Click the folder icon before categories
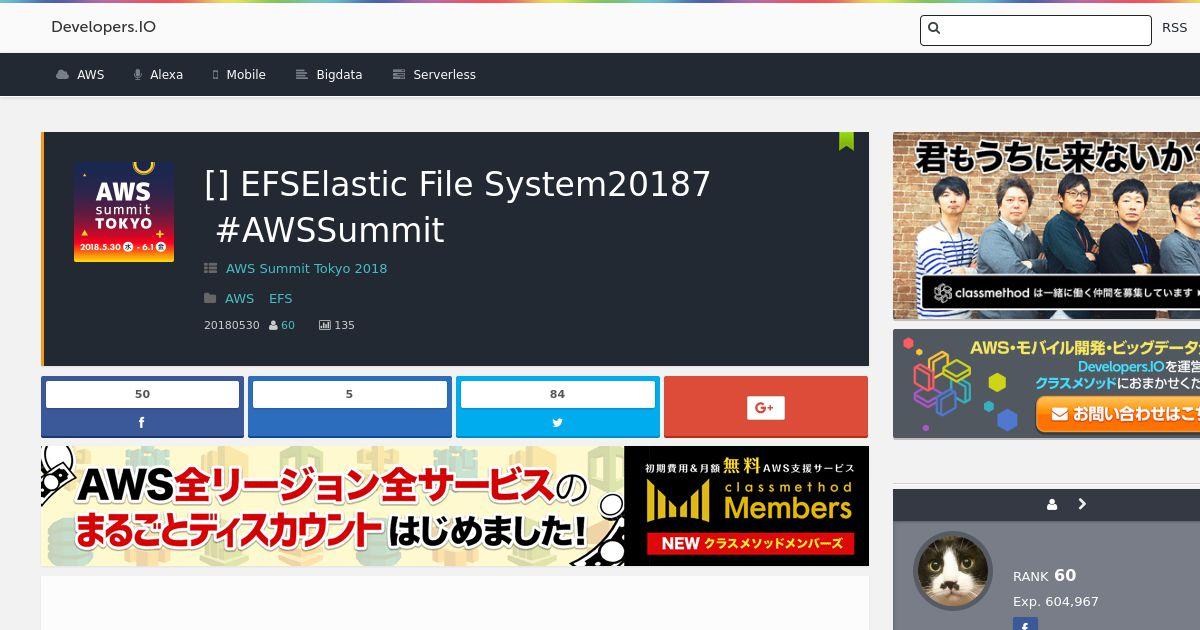 tap(210, 298)
